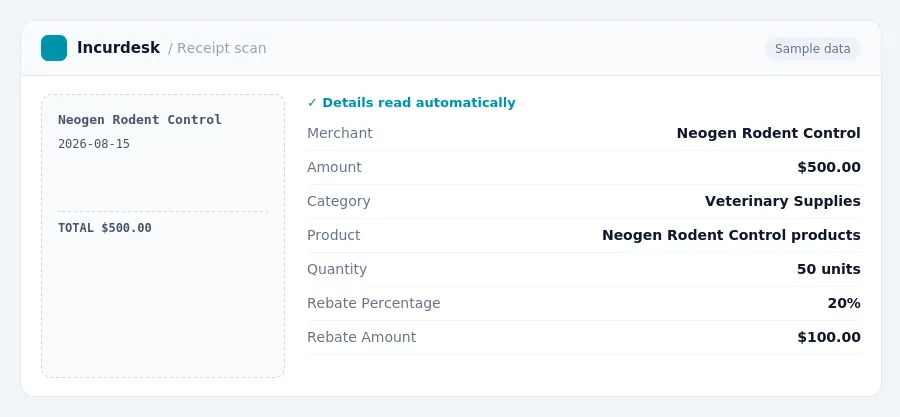The width and height of the screenshot is (900, 417).
Task: Select the Amount value $500.00
Action: (x=829, y=167)
